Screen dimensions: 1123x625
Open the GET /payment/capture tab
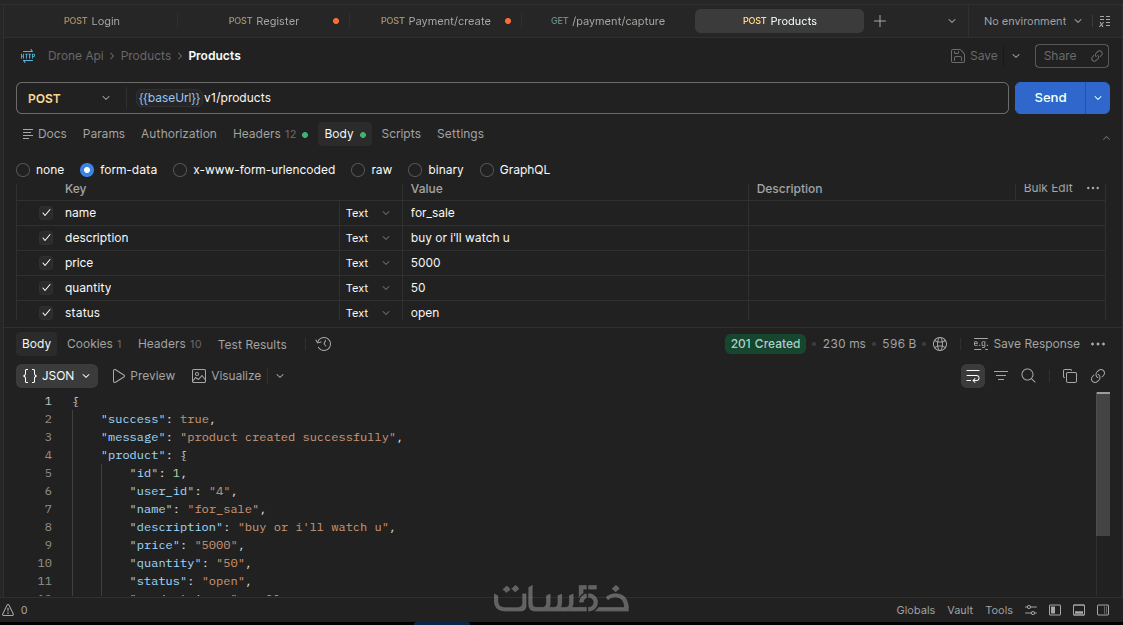(607, 21)
